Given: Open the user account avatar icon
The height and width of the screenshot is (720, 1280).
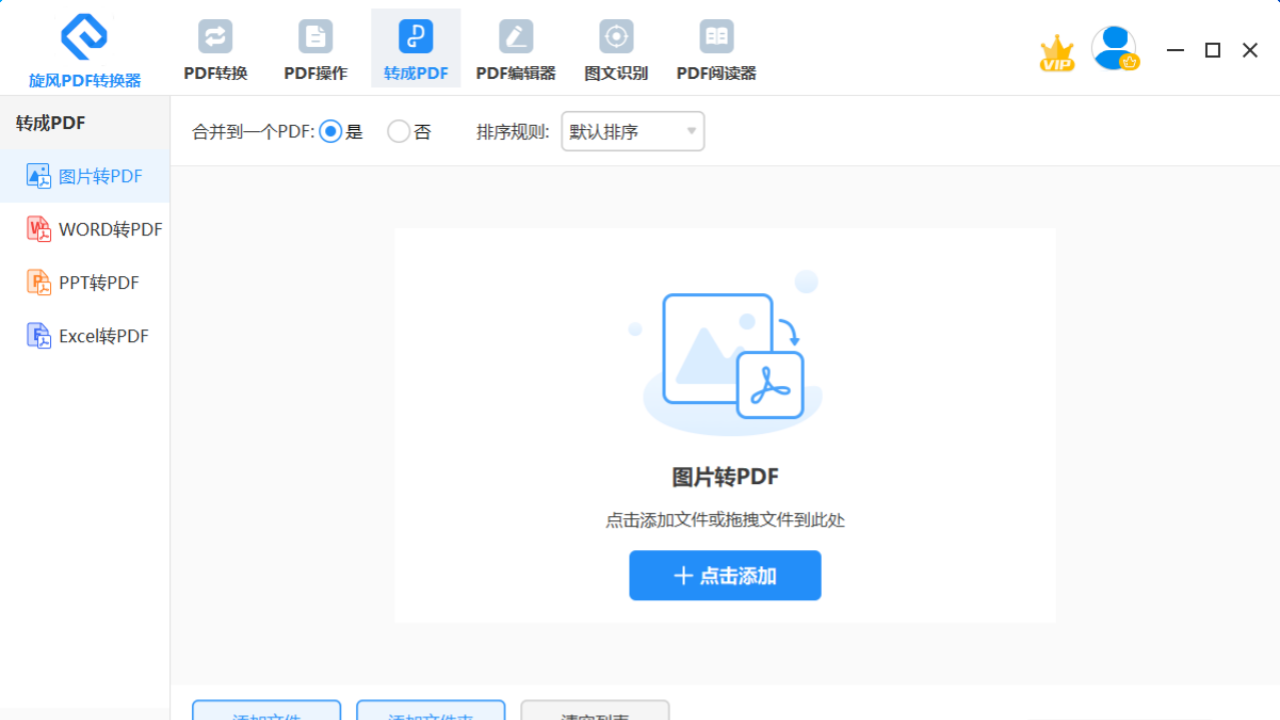Looking at the screenshot, I should click(1114, 47).
